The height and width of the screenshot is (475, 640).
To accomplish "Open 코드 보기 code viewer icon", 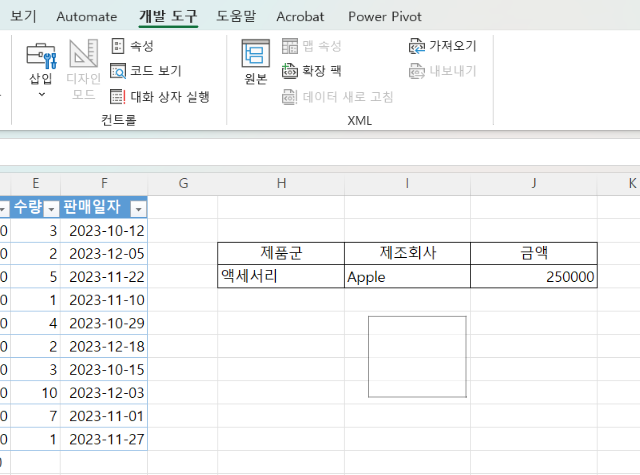I will (x=118, y=71).
